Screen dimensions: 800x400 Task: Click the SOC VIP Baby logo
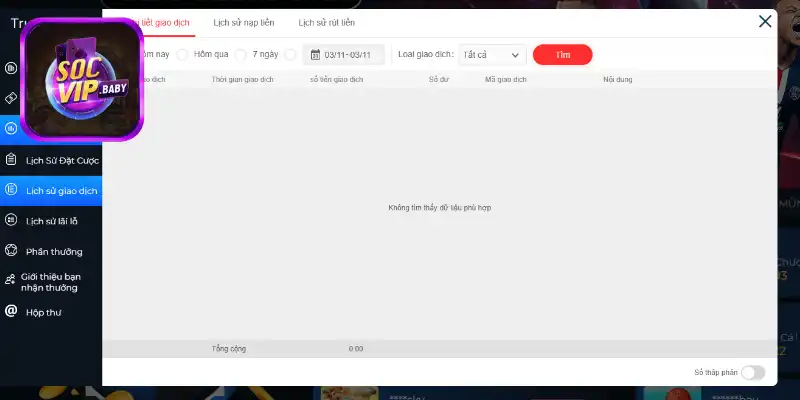point(82,79)
